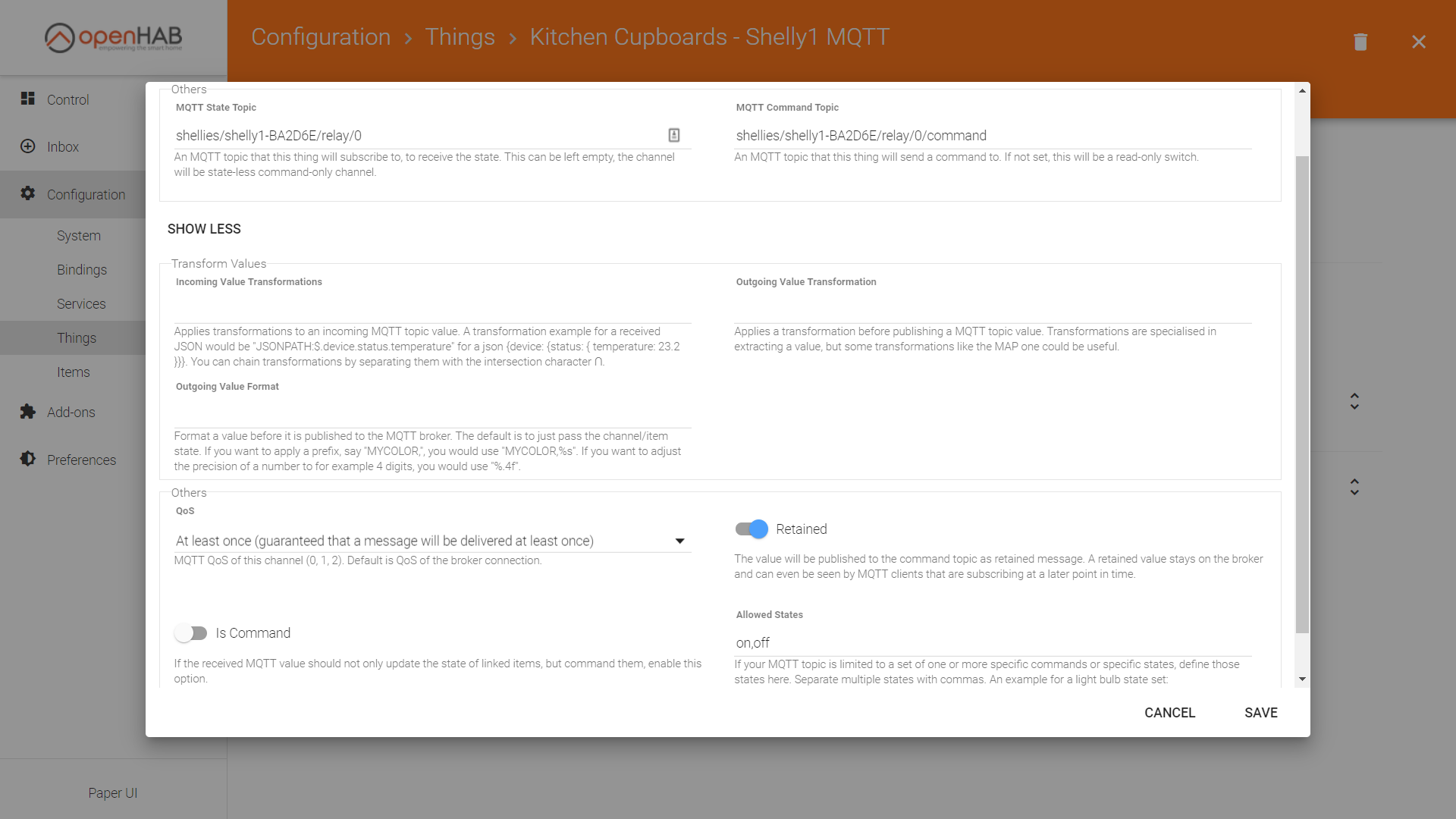Open the QoS dropdown
Image resolution: width=1456 pixels, height=819 pixels.
click(432, 541)
